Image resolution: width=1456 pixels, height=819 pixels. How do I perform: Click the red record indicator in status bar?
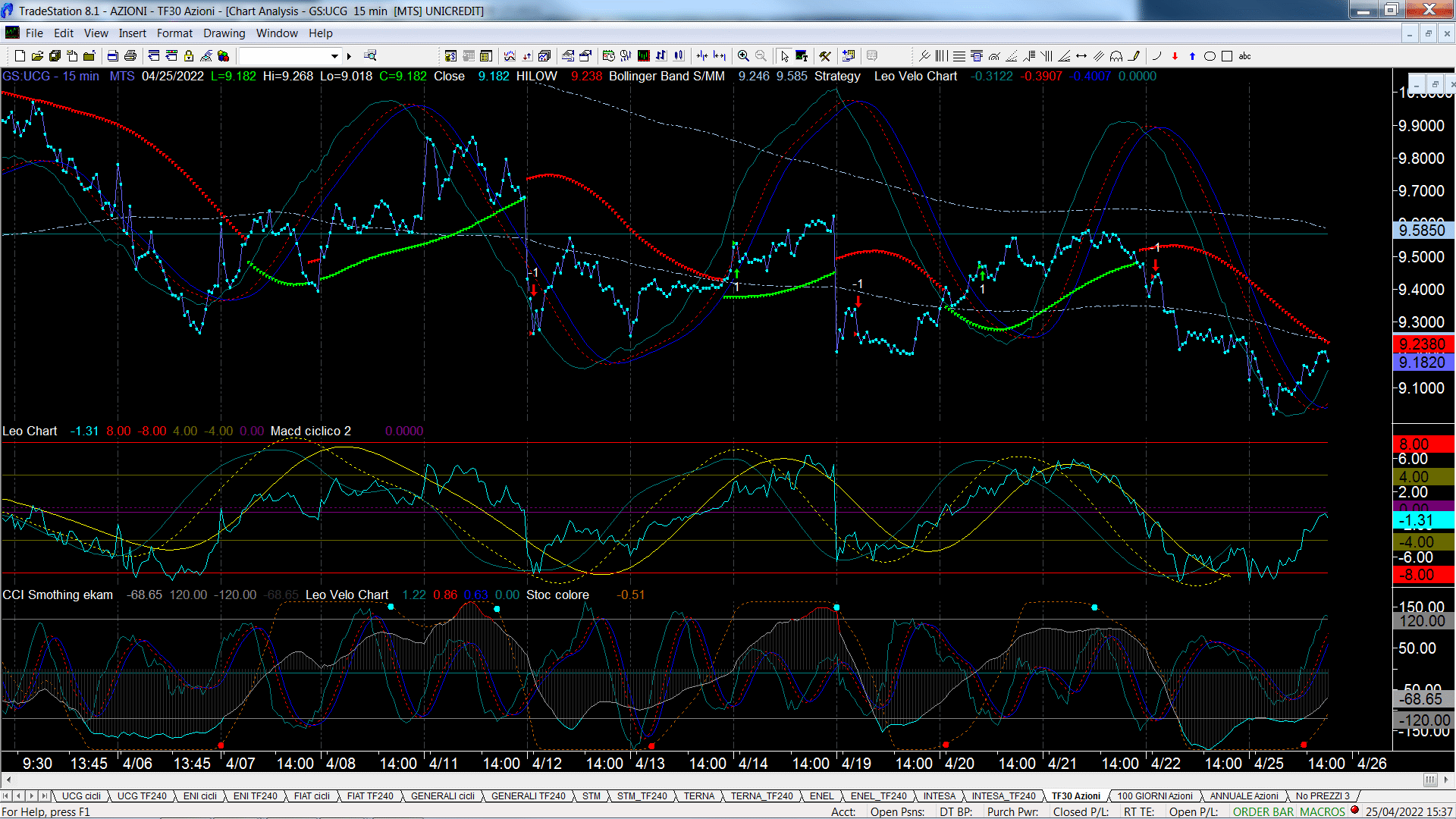[1354, 811]
